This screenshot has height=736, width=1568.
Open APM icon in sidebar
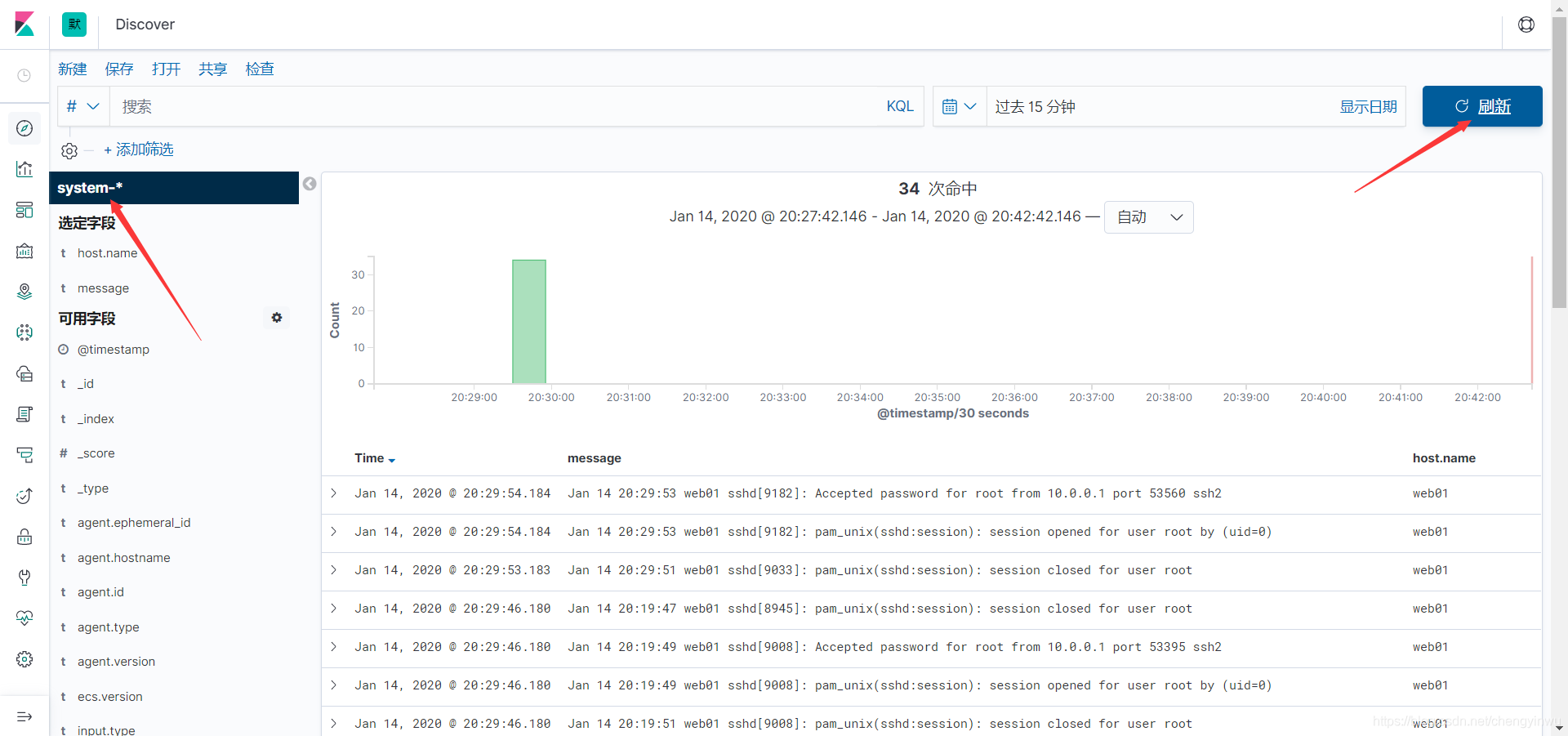point(24,455)
